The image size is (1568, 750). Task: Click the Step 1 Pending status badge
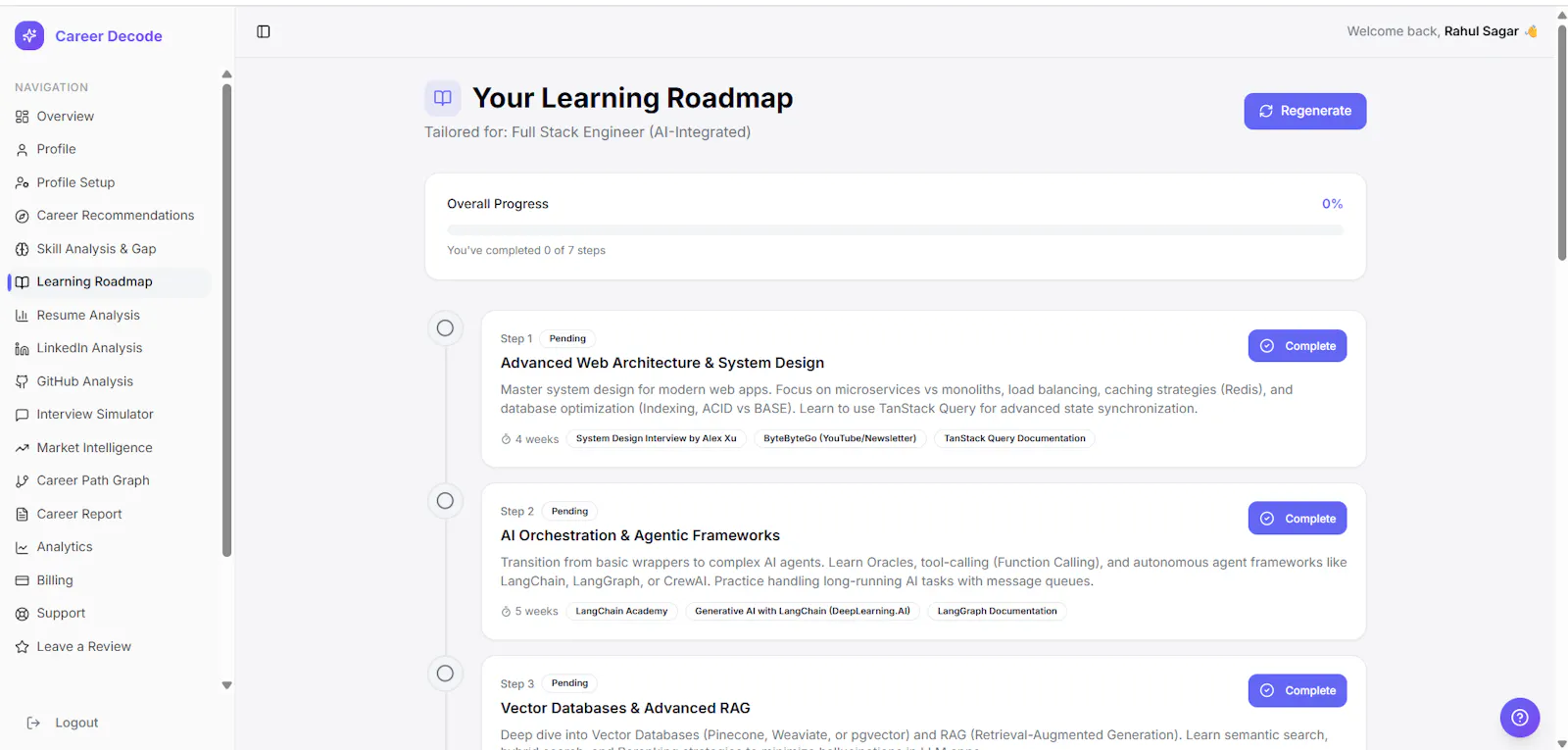[x=567, y=339]
